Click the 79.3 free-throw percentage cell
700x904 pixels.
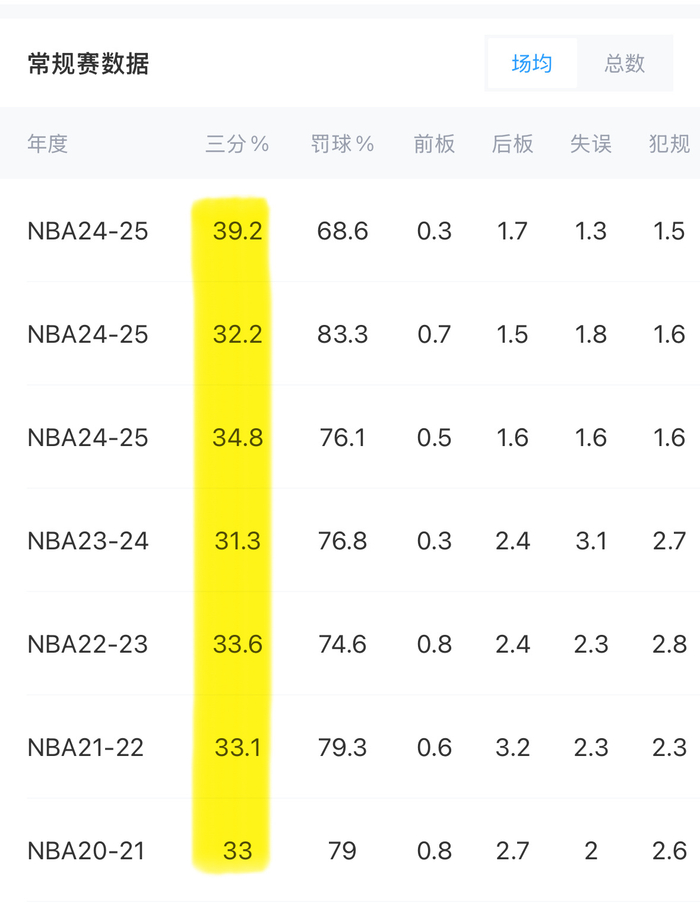pos(342,747)
